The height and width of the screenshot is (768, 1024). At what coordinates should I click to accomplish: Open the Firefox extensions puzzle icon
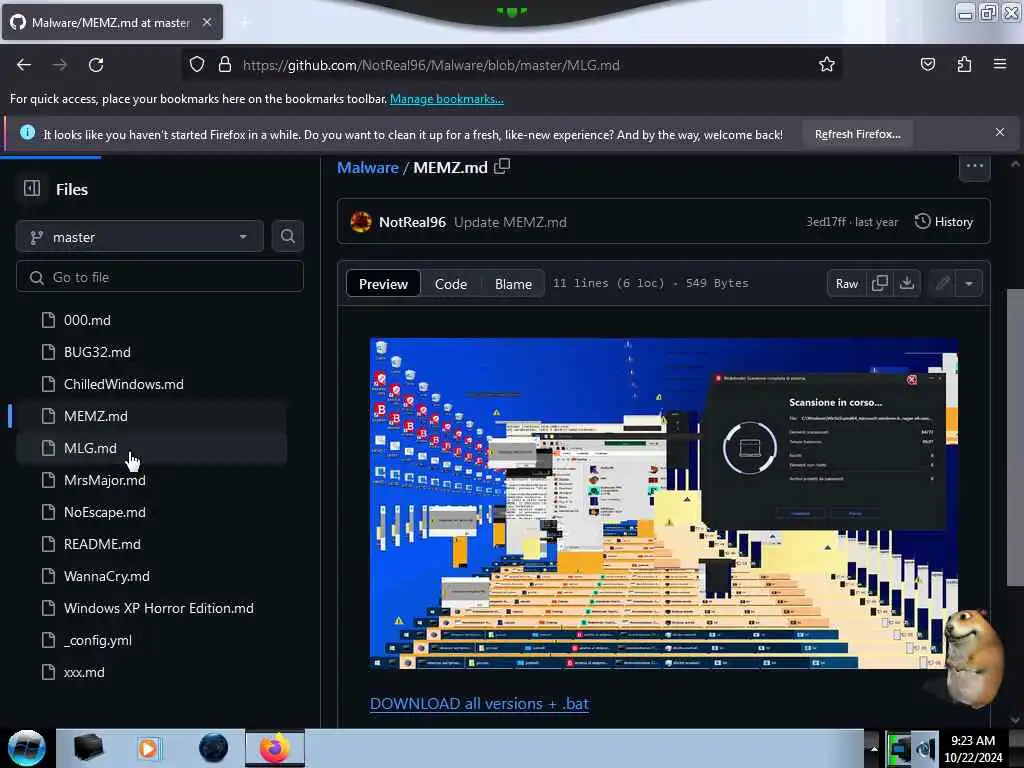[x=964, y=65]
